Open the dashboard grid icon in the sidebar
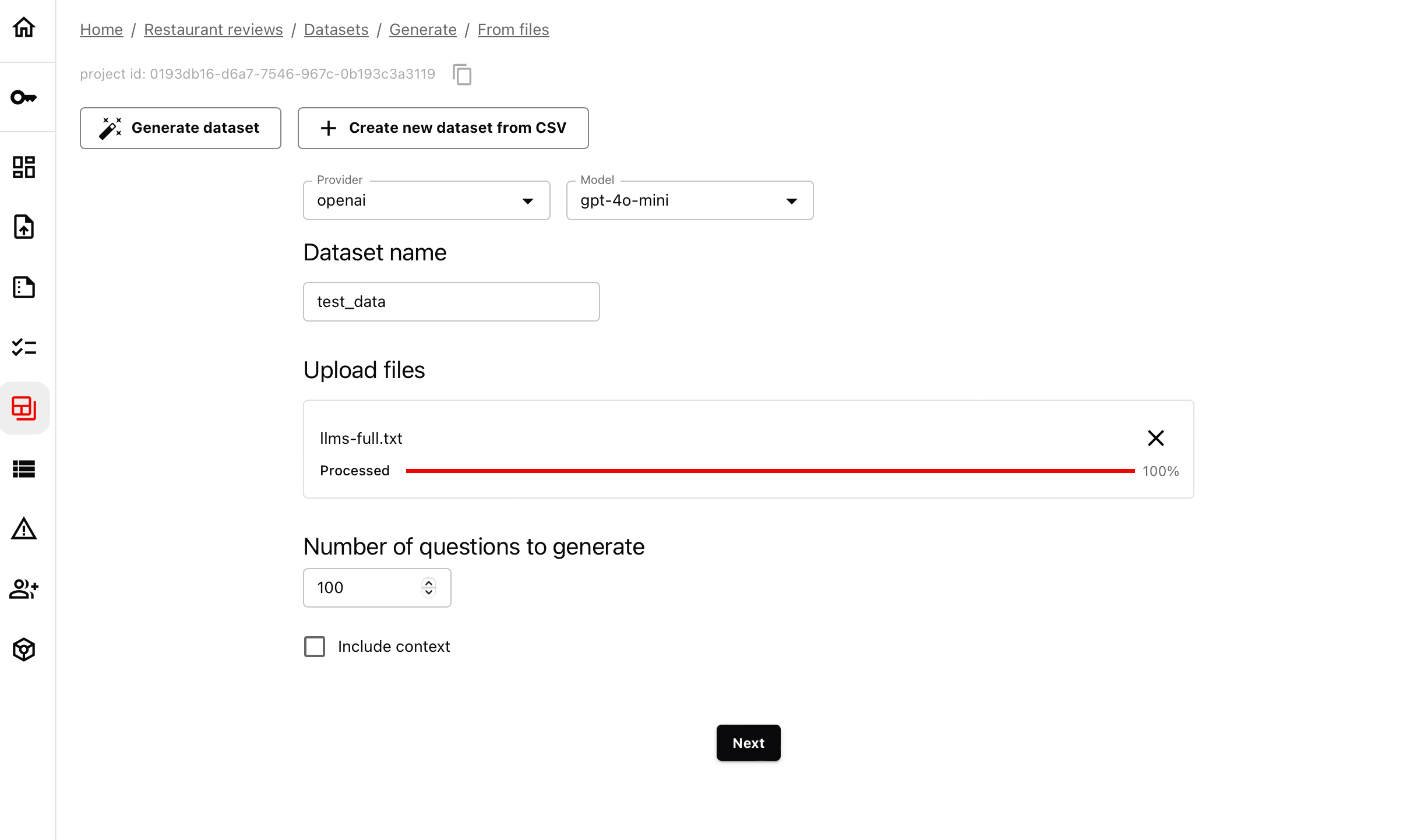The height and width of the screenshot is (840, 1417). tap(24, 167)
